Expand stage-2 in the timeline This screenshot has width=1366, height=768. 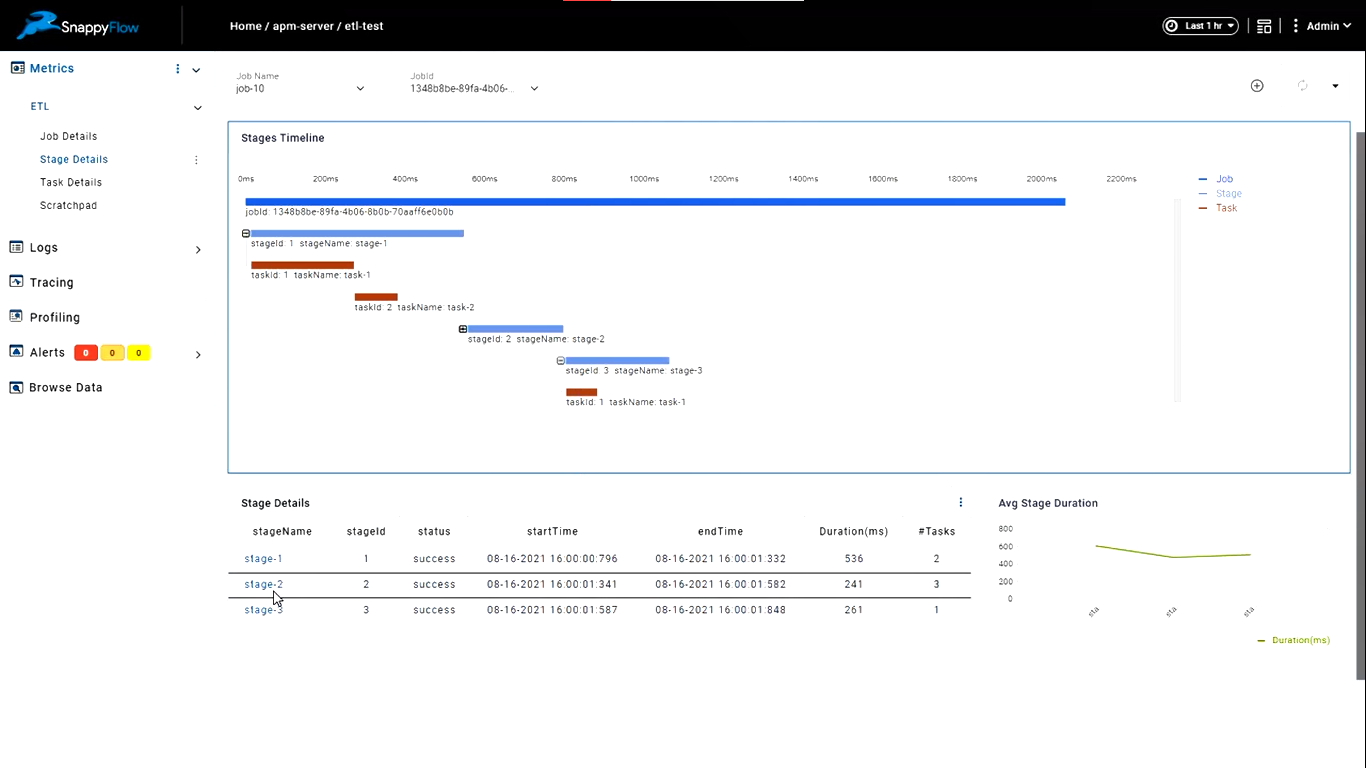(463, 329)
